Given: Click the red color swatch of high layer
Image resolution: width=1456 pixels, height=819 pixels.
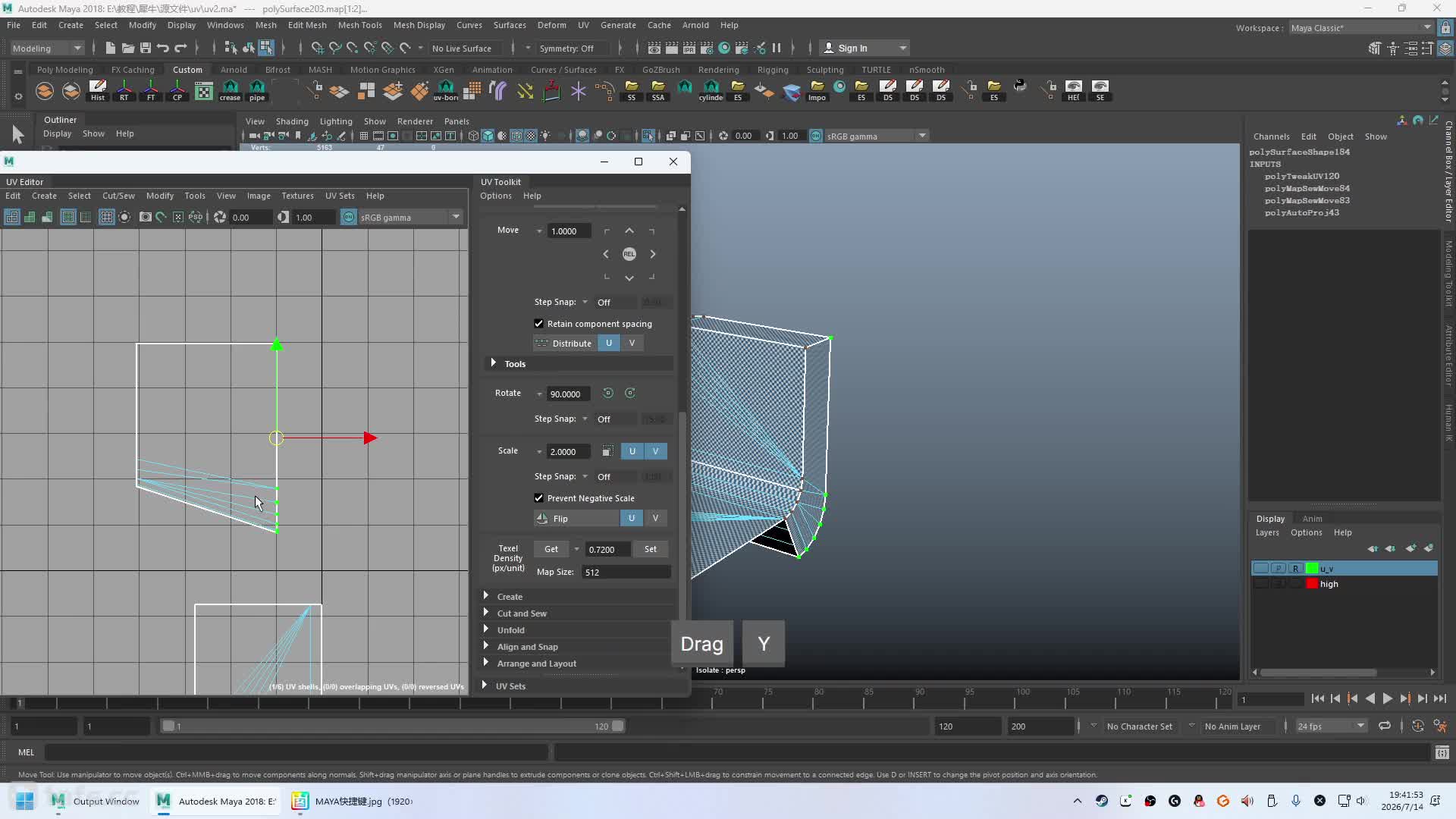Looking at the screenshot, I should coord(1312,584).
